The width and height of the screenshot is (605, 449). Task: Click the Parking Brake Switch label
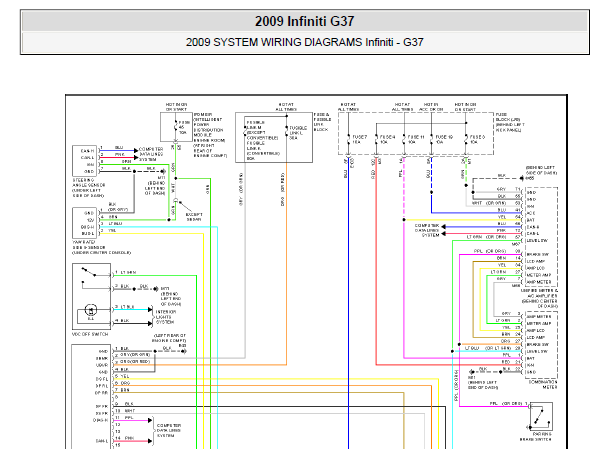click(536, 437)
